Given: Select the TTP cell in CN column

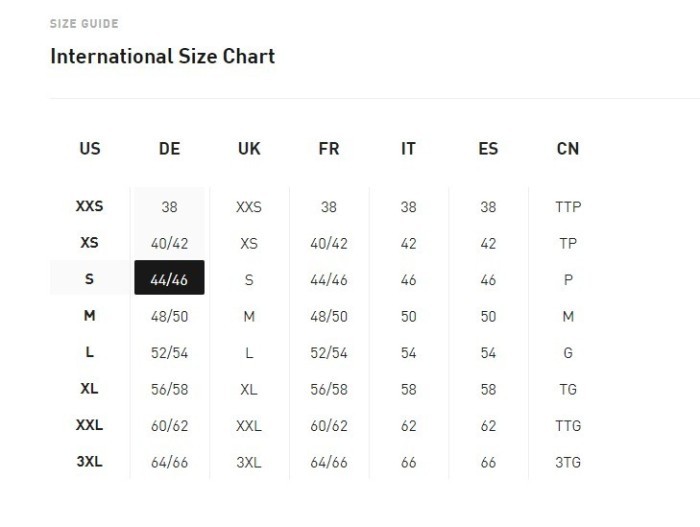Looking at the screenshot, I should [568, 207].
